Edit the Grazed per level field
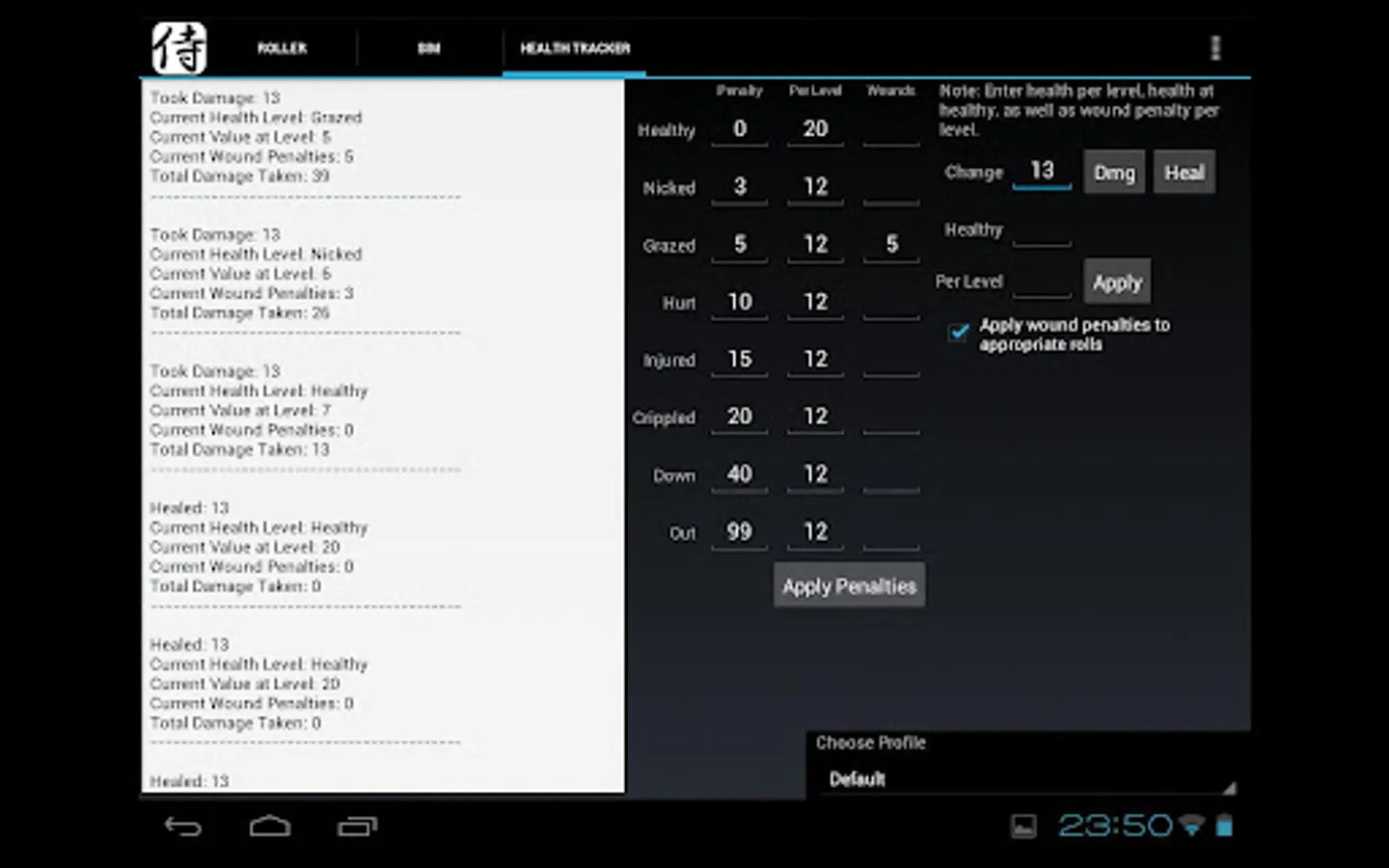This screenshot has width=1389, height=868. click(x=815, y=244)
